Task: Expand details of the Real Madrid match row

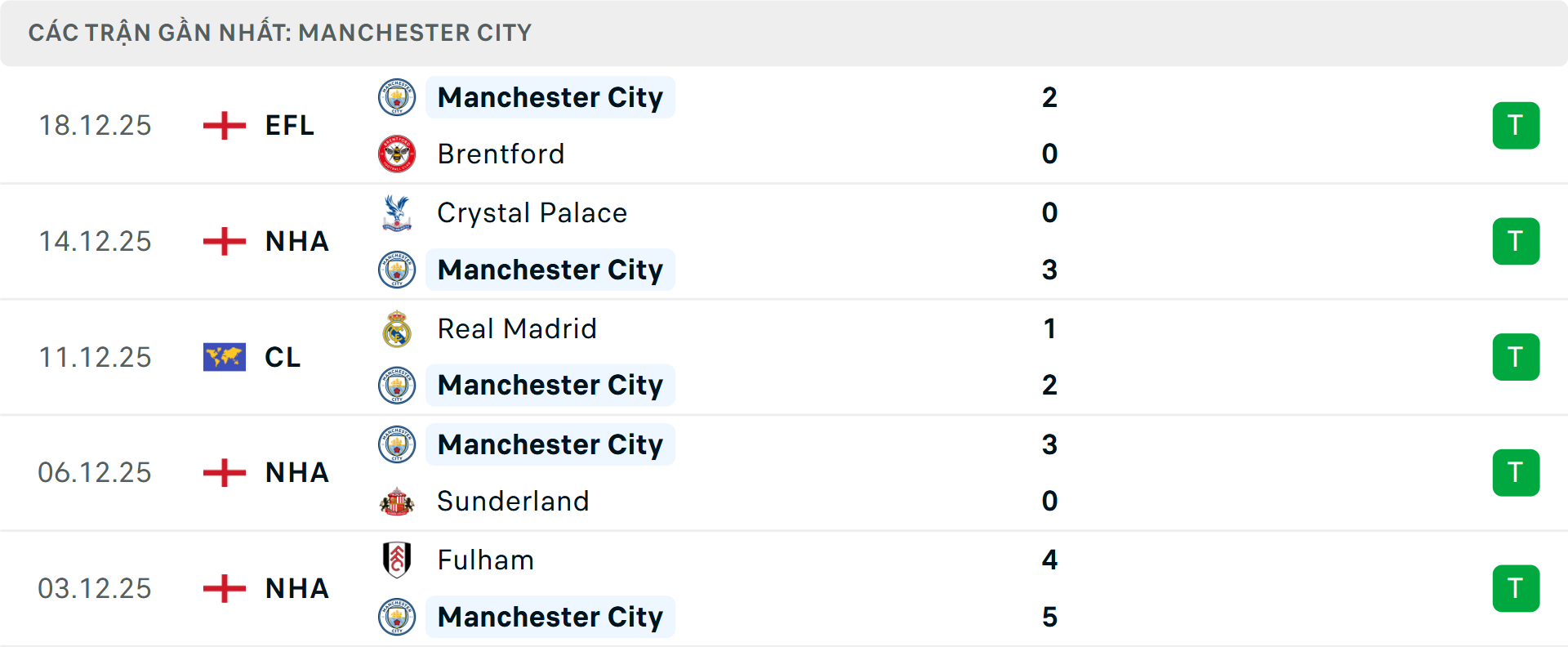Action: click(x=784, y=357)
